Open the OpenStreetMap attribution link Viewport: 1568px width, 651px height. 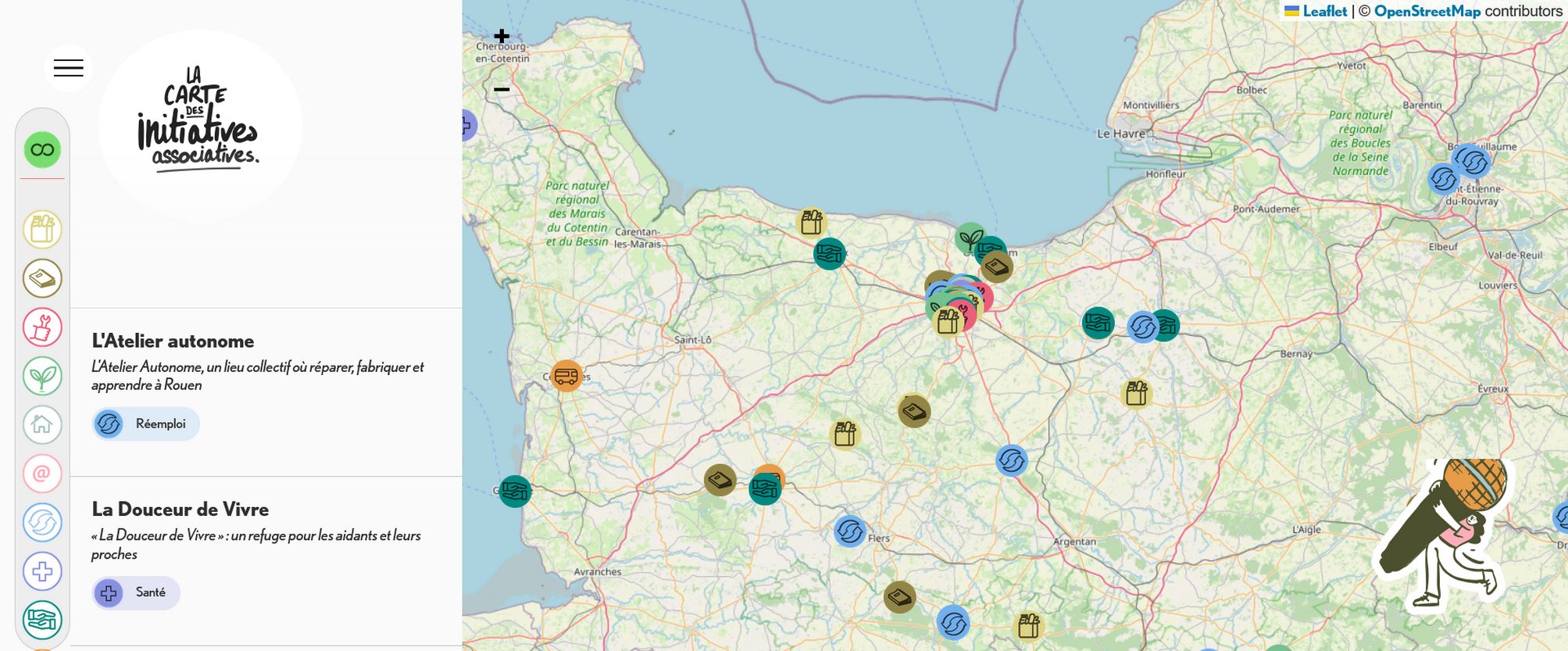(x=1427, y=11)
